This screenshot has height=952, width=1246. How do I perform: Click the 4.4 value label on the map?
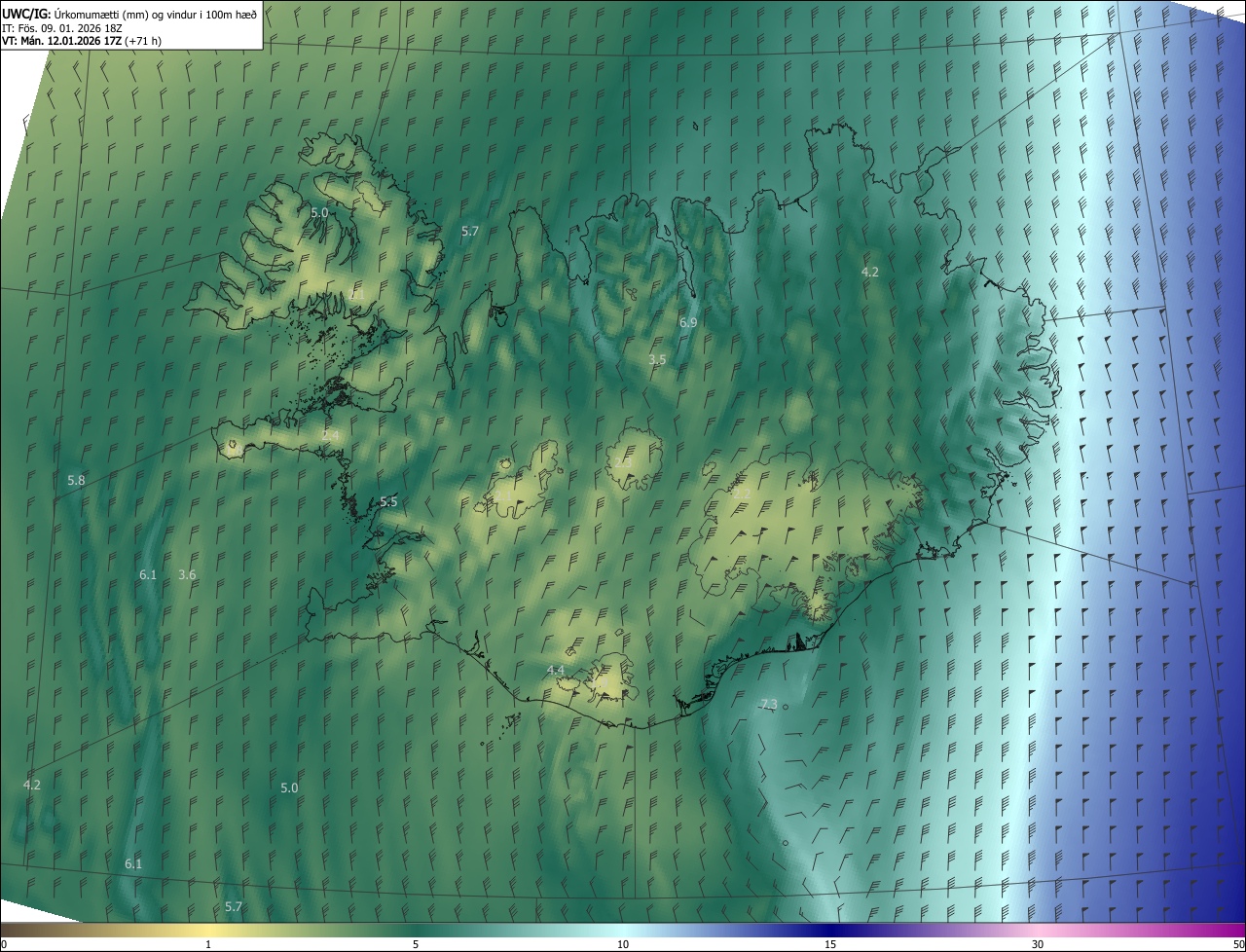pyautogui.click(x=556, y=671)
